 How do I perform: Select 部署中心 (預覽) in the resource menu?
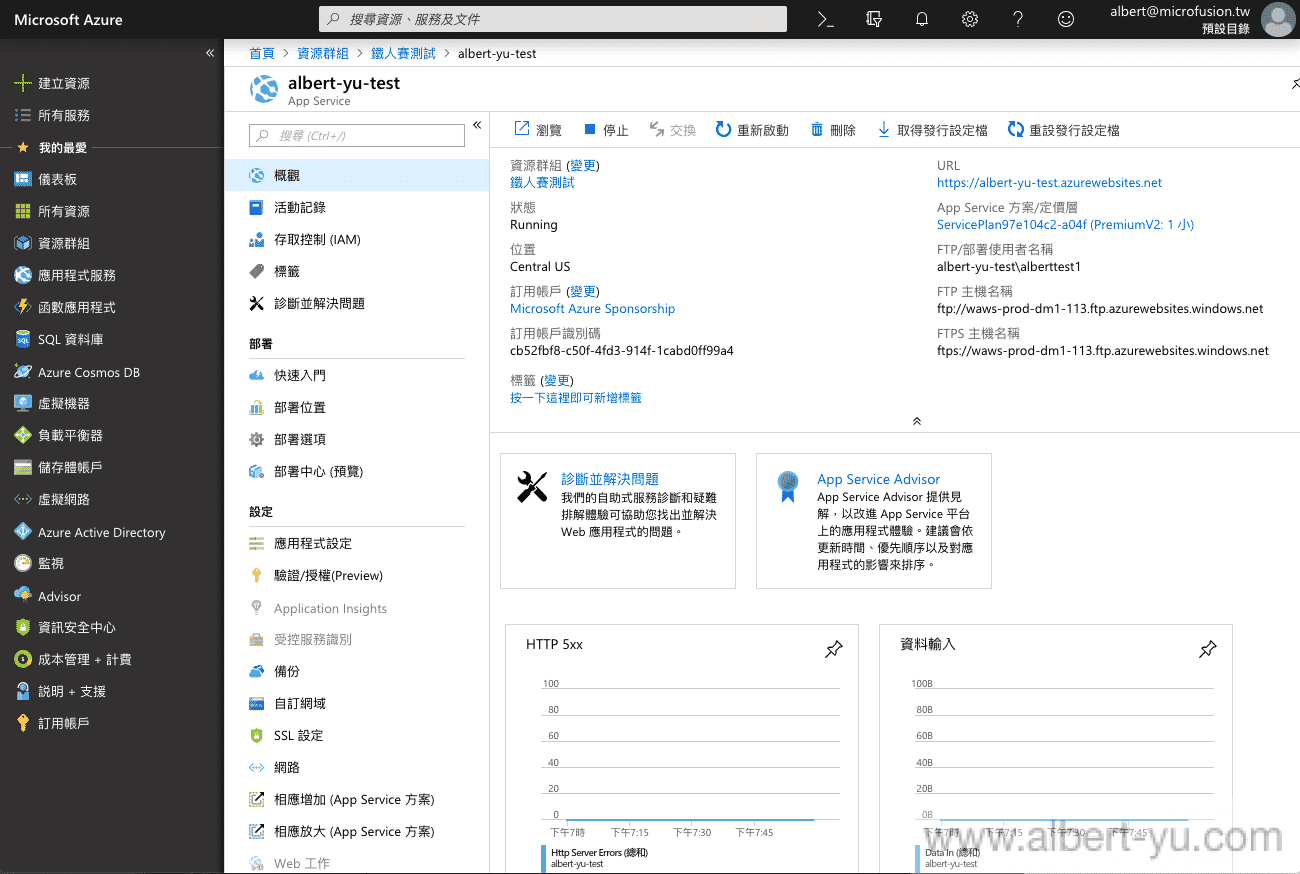click(357, 471)
